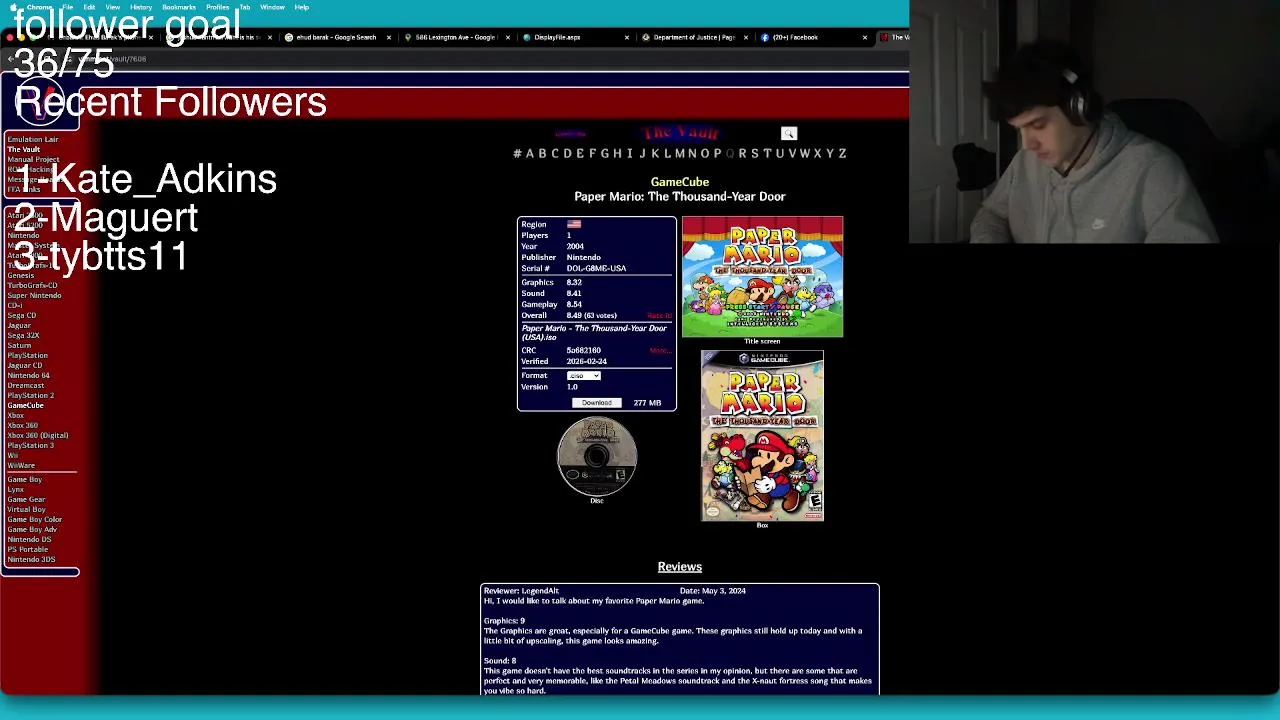Viewport: 1280px width, 720px height.
Task: Select WiiWare in the system list
Action: point(21,465)
